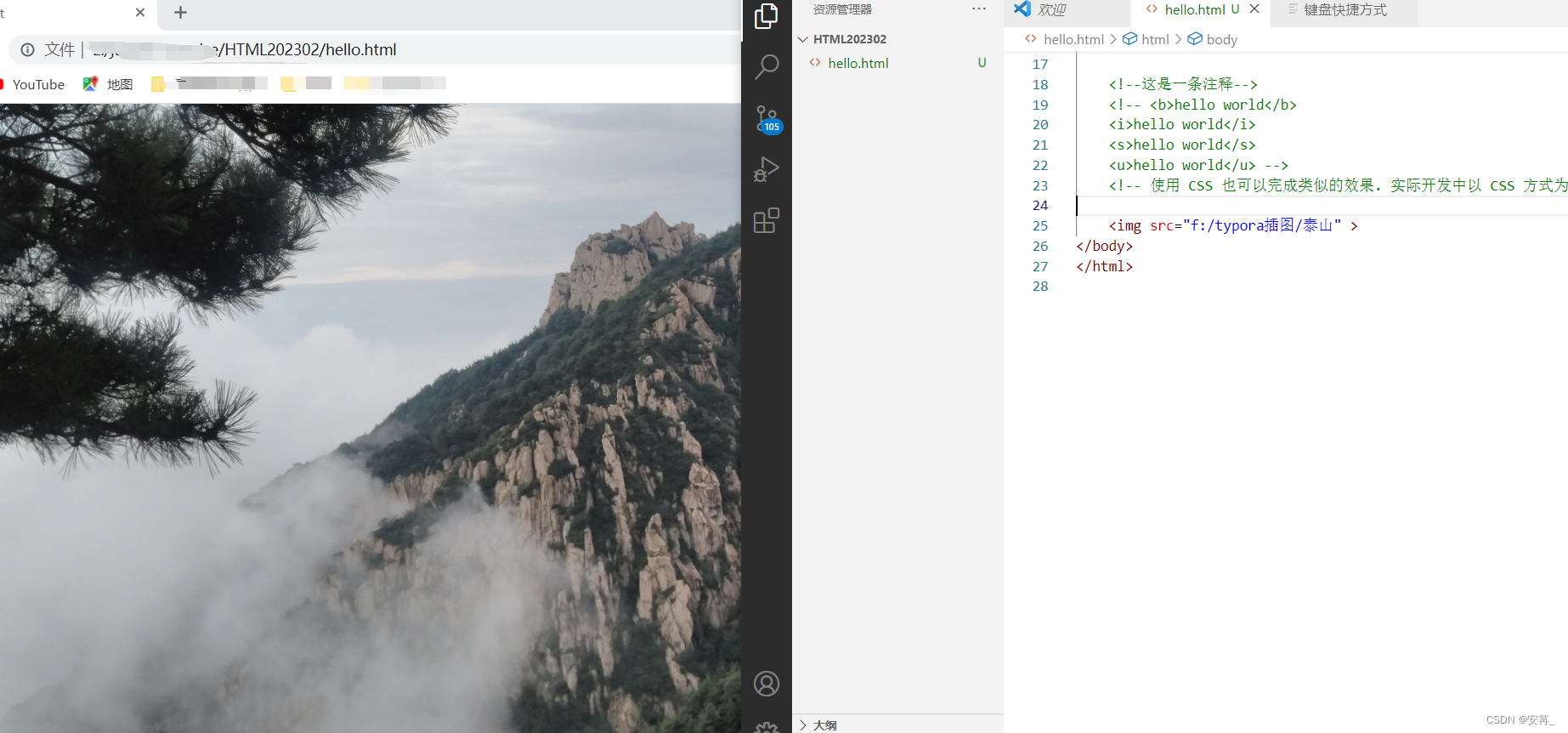
Task: Click the <i>hello world</i> line
Action: [x=1182, y=124]
